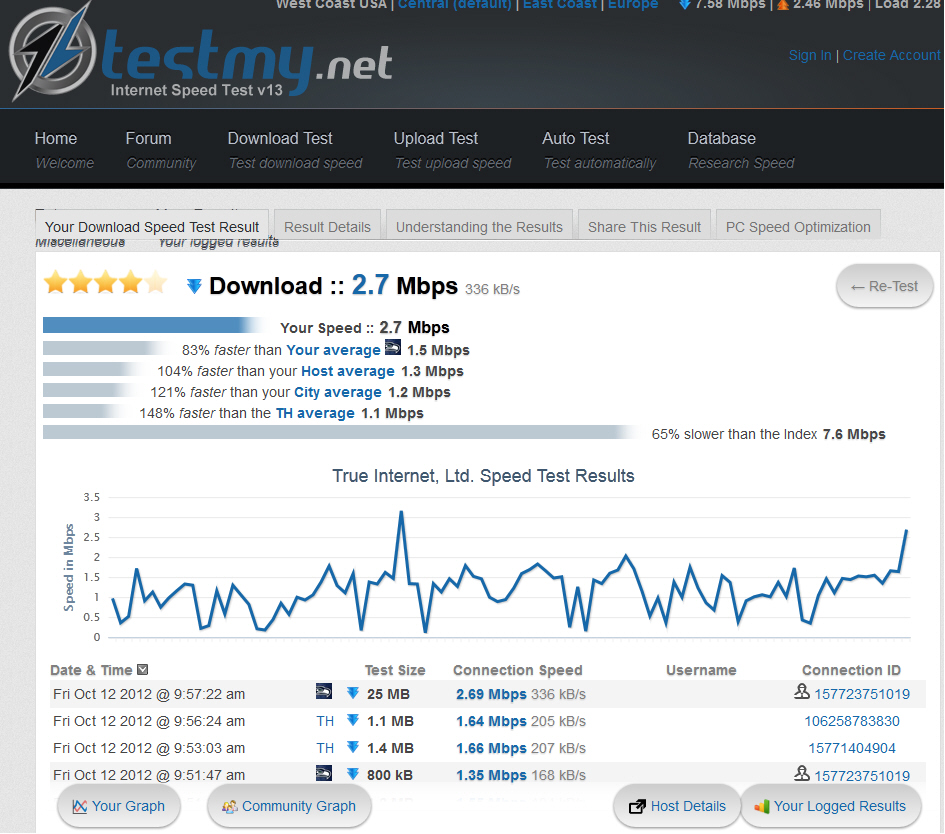Click the Your average 1.5 Mbps comparison bar
This screenshot has width=945, height=834.
(x=107, y=348)
